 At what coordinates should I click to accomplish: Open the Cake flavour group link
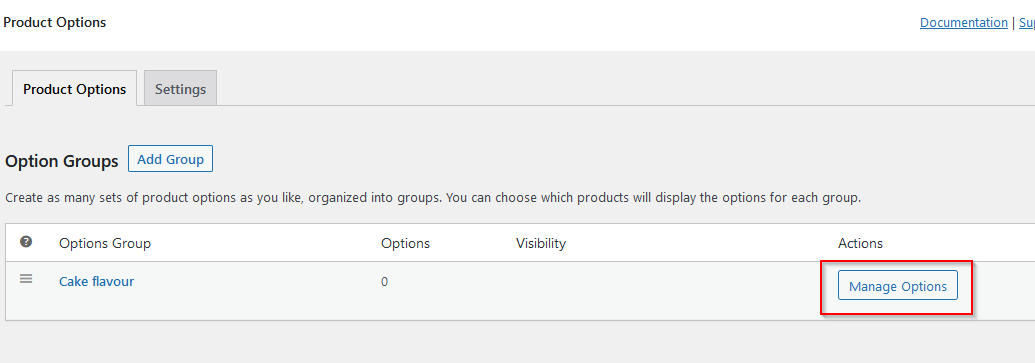pos(96,281)
